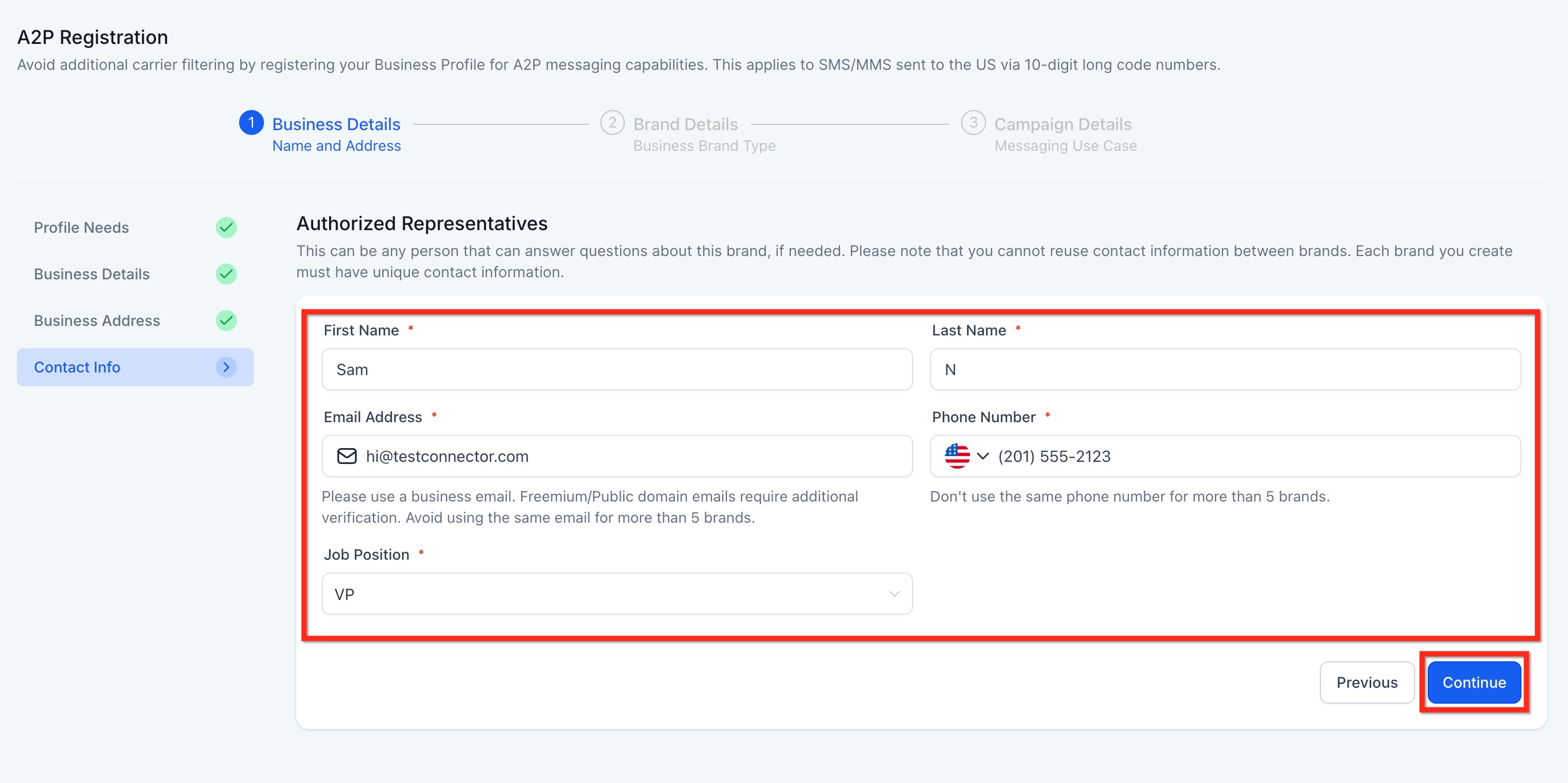Click the step 2 circle indicator
The height and width of the screenshot is (783, 1568).
tap(612, 123)
